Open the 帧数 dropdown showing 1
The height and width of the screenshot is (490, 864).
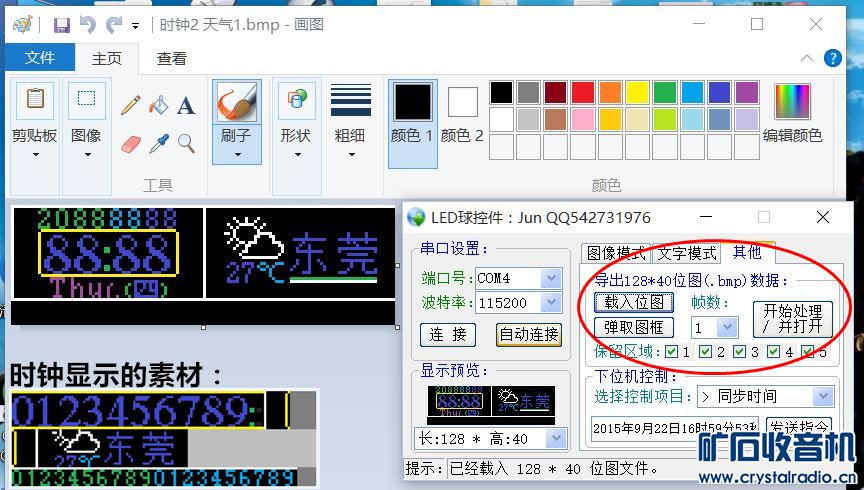pyautogui.click(x=727, y=328)
